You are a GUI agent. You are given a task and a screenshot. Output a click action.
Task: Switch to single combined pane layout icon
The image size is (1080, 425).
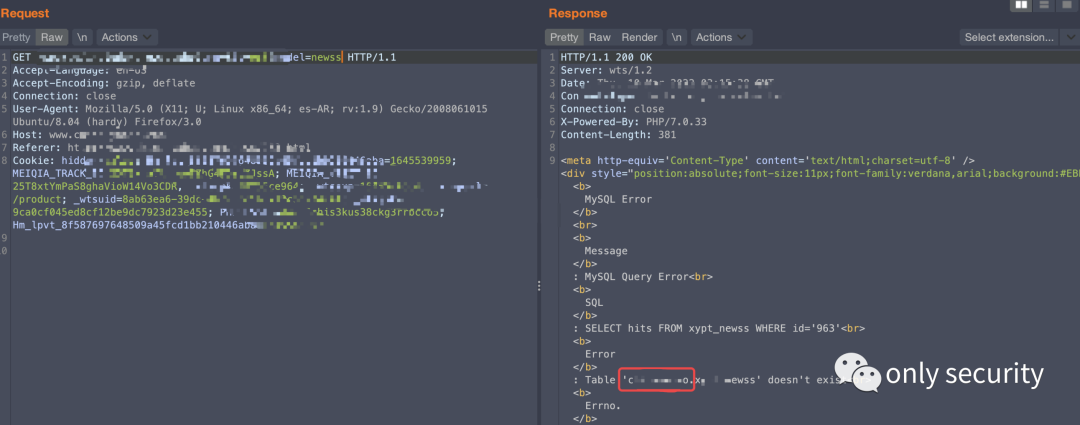pyautogui.click(x=1067, y=6)
